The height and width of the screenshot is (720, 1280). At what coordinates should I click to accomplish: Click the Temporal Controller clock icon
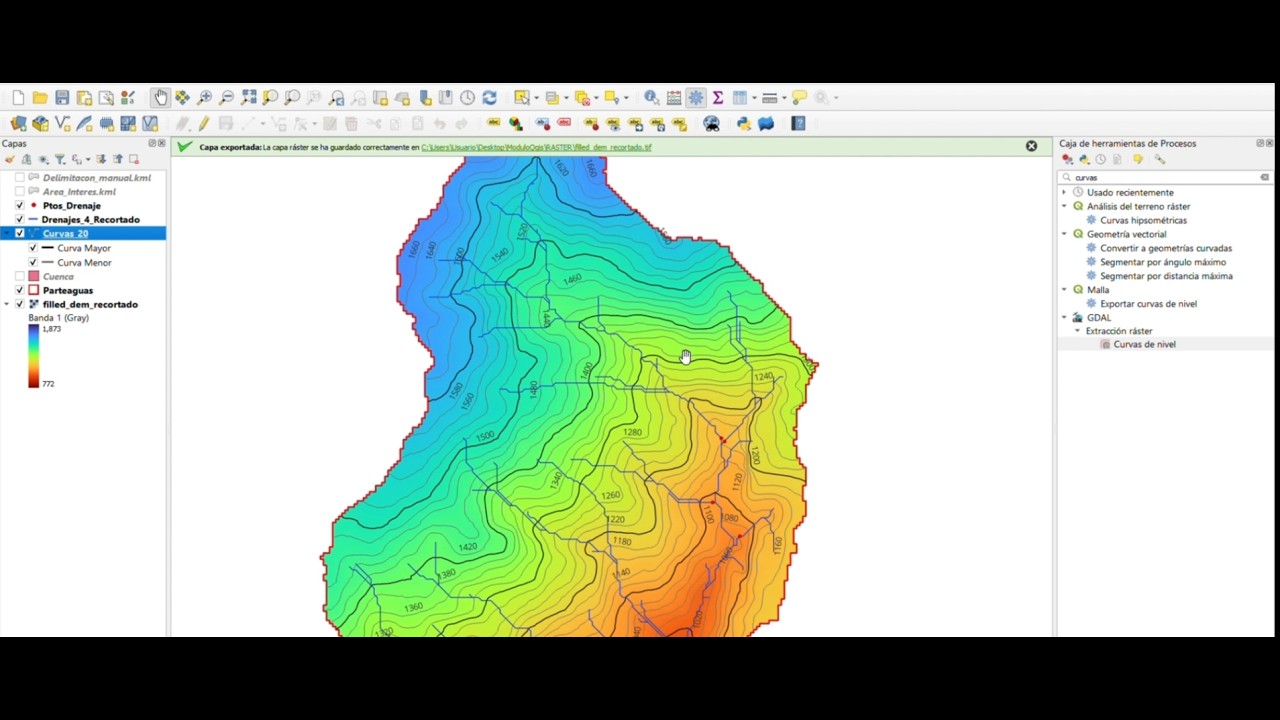tap(467, 98)
